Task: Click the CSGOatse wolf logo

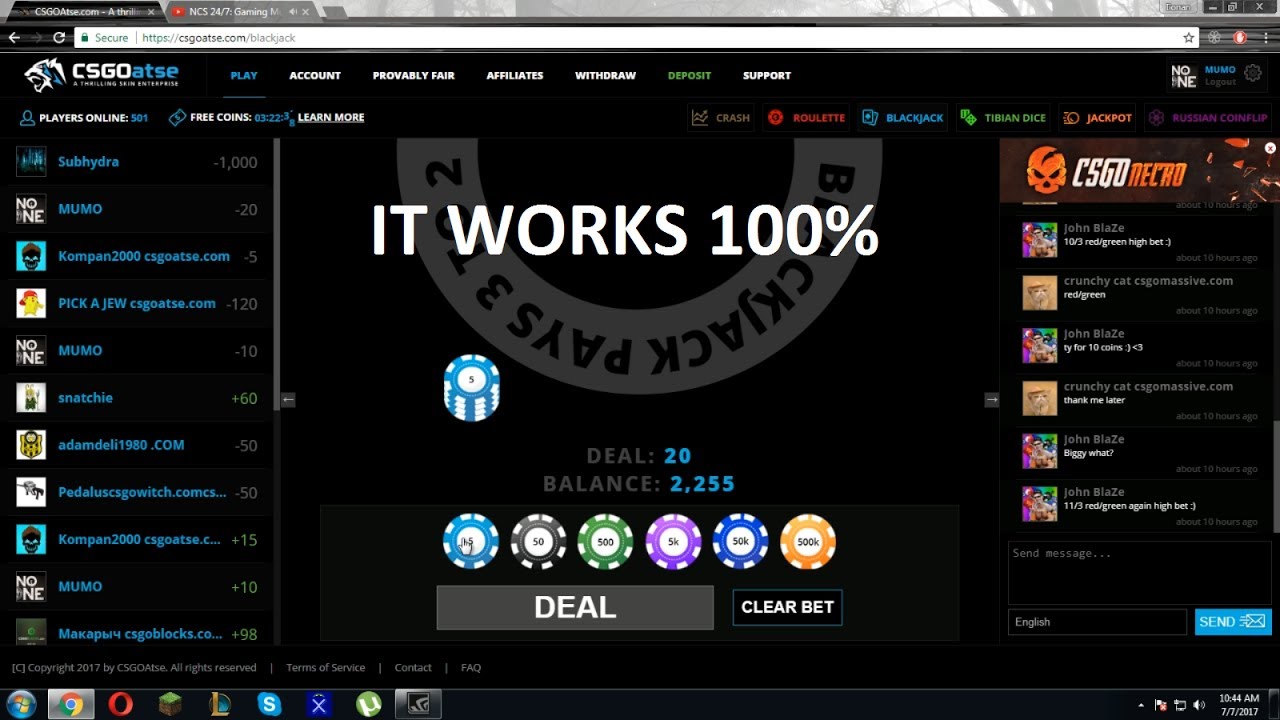Action: pyautogui.click(x=102, y=75)
